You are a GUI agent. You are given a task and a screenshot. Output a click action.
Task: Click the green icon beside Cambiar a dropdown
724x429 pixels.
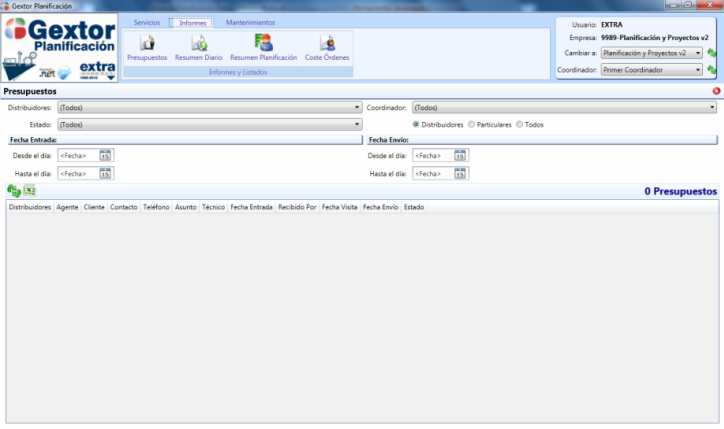(x=711, y=53)
